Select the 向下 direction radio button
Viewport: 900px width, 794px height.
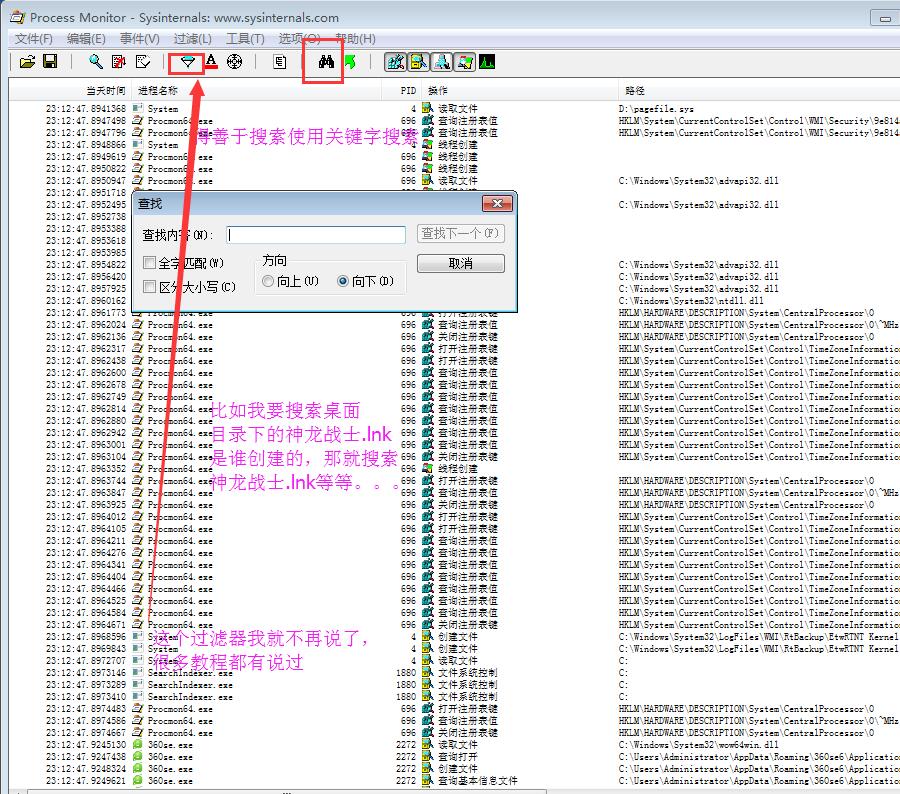click(x=343, y=282)
